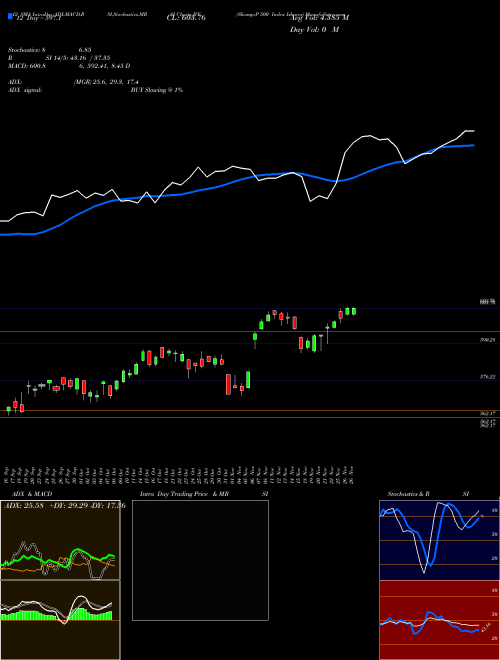
Task: Click the last green candlestick on the chart
Action: click(x=354, y=311)
